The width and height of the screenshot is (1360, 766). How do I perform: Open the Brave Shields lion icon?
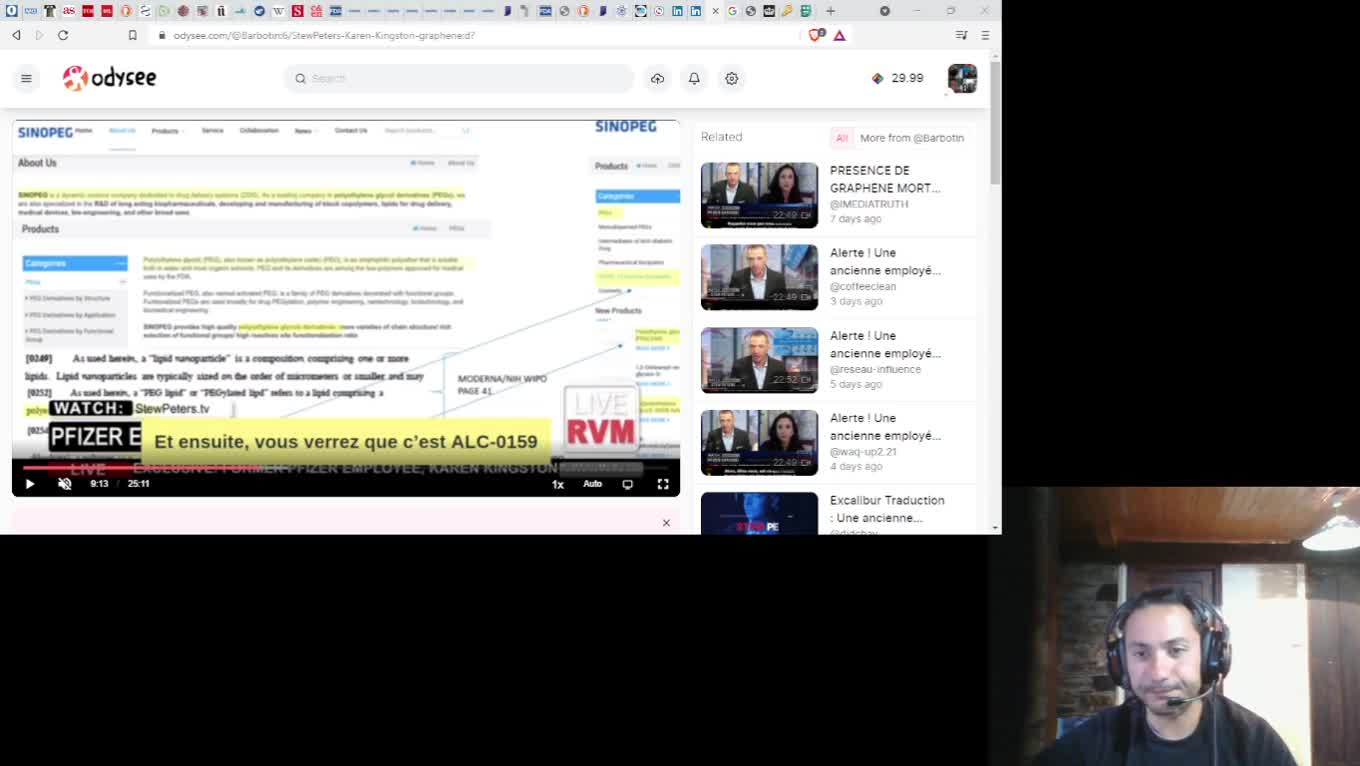click(x=816, y=35)
